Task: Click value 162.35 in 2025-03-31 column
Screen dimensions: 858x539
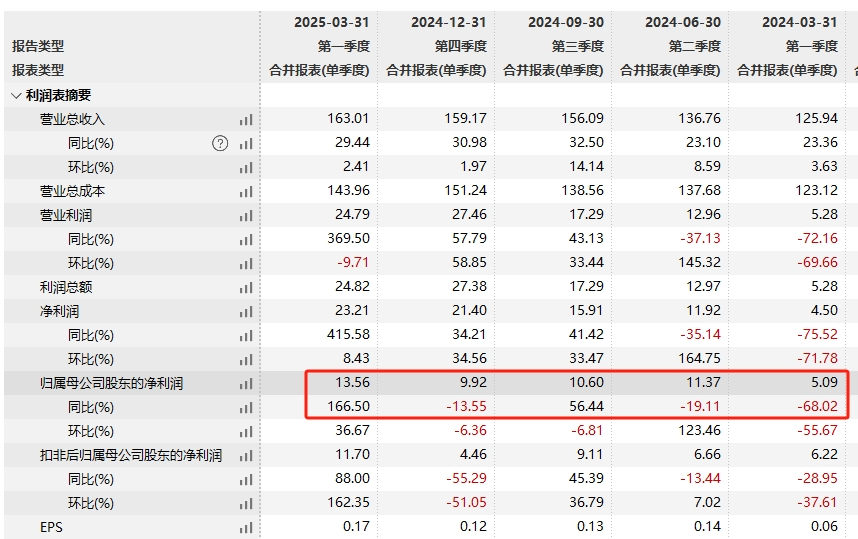Action: (x=349, y=502)
